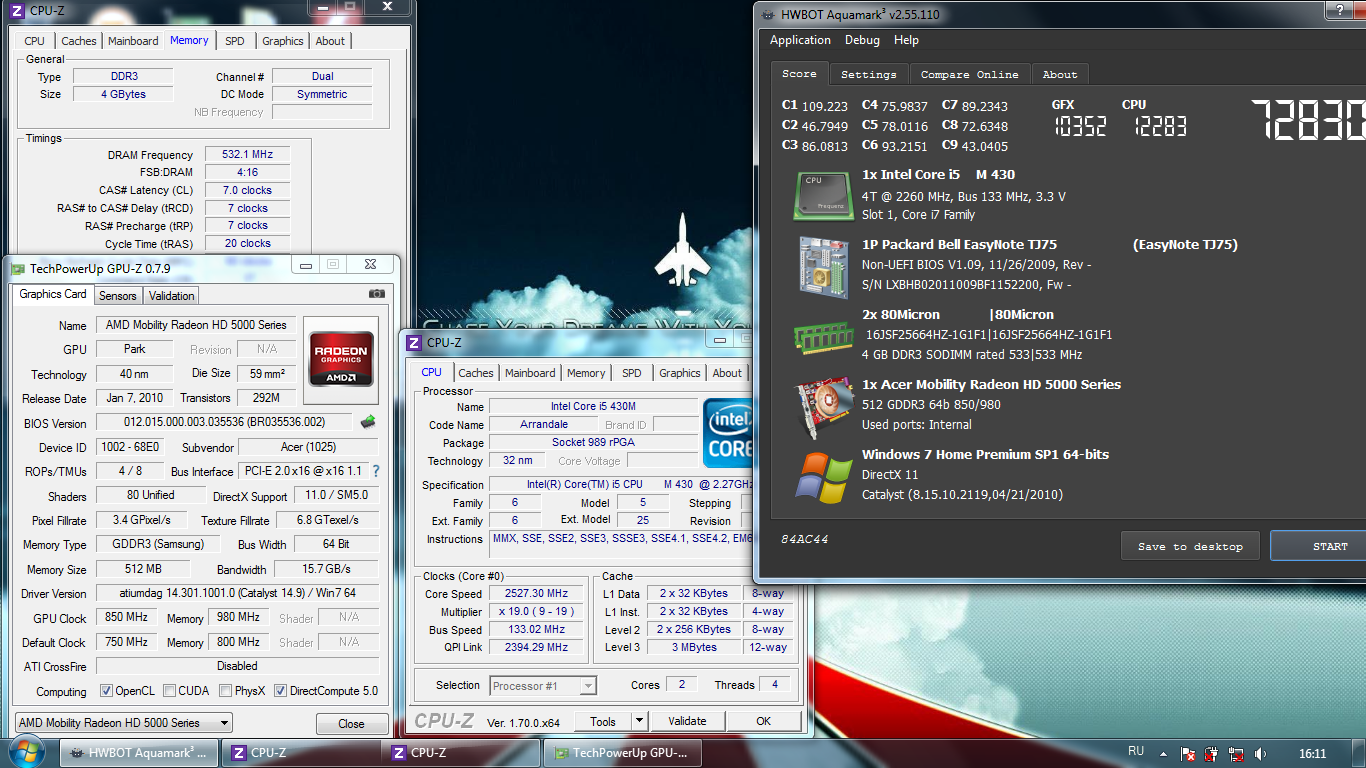This screenshot has height=768, width=1366.
Task: Click the Bus Interface question mark icon
Action: pyautogui.click(x=376, y=471)
